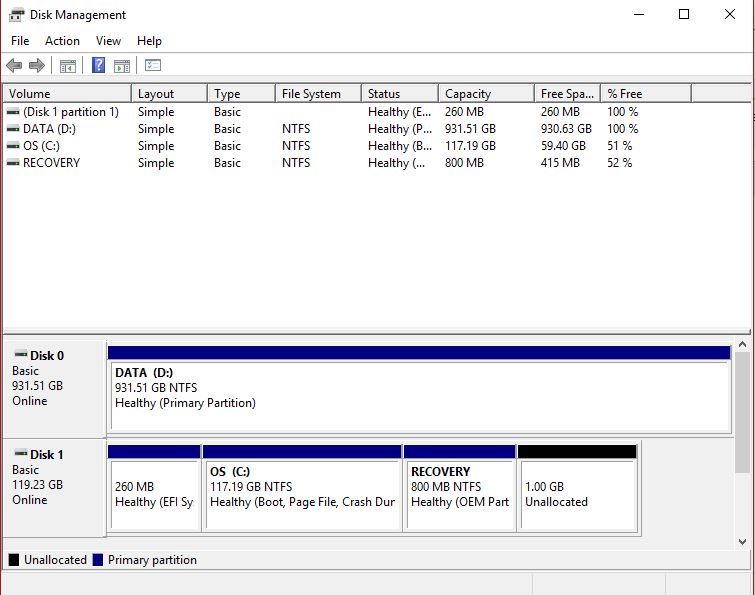This screenshot has height=595, width=755.
Task: Minimize the Disk Management window
Action: tap(639, 14)
